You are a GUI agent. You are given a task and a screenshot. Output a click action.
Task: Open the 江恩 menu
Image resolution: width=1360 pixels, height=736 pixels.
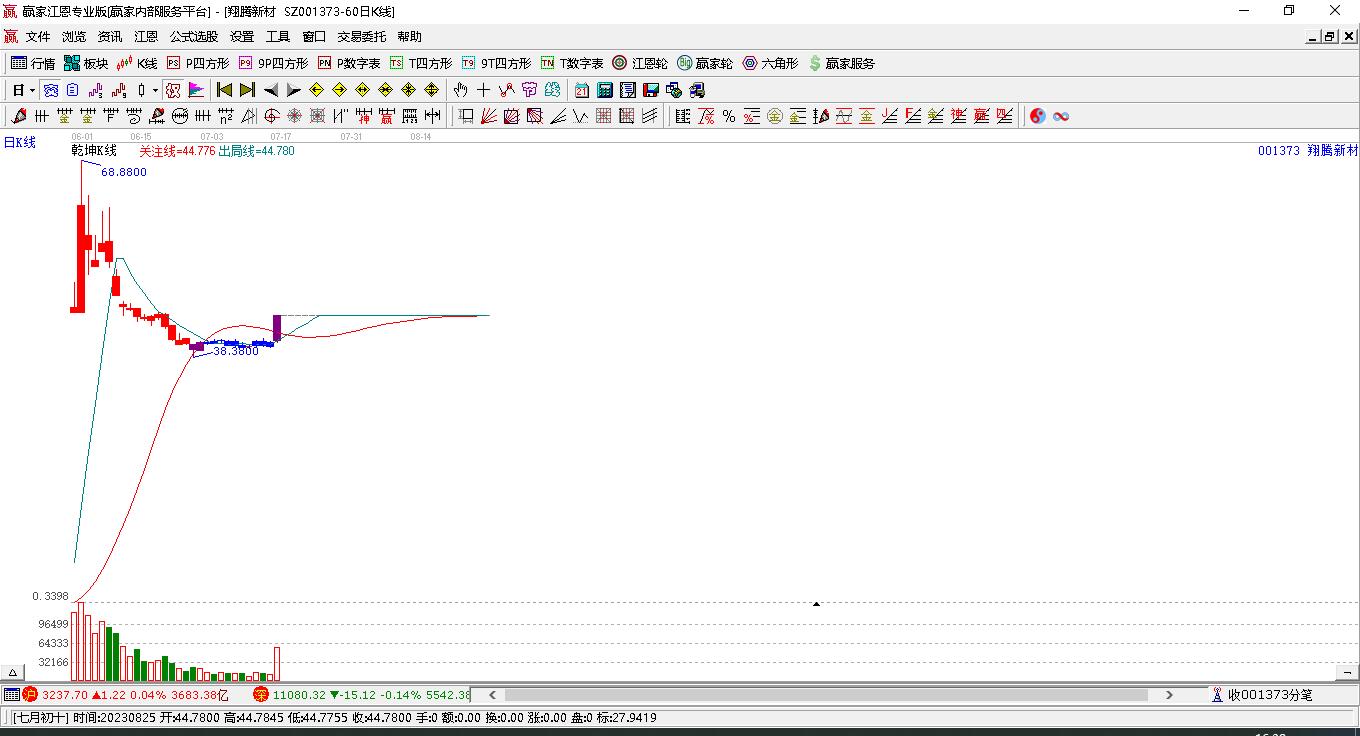click(x=146, y=37)
